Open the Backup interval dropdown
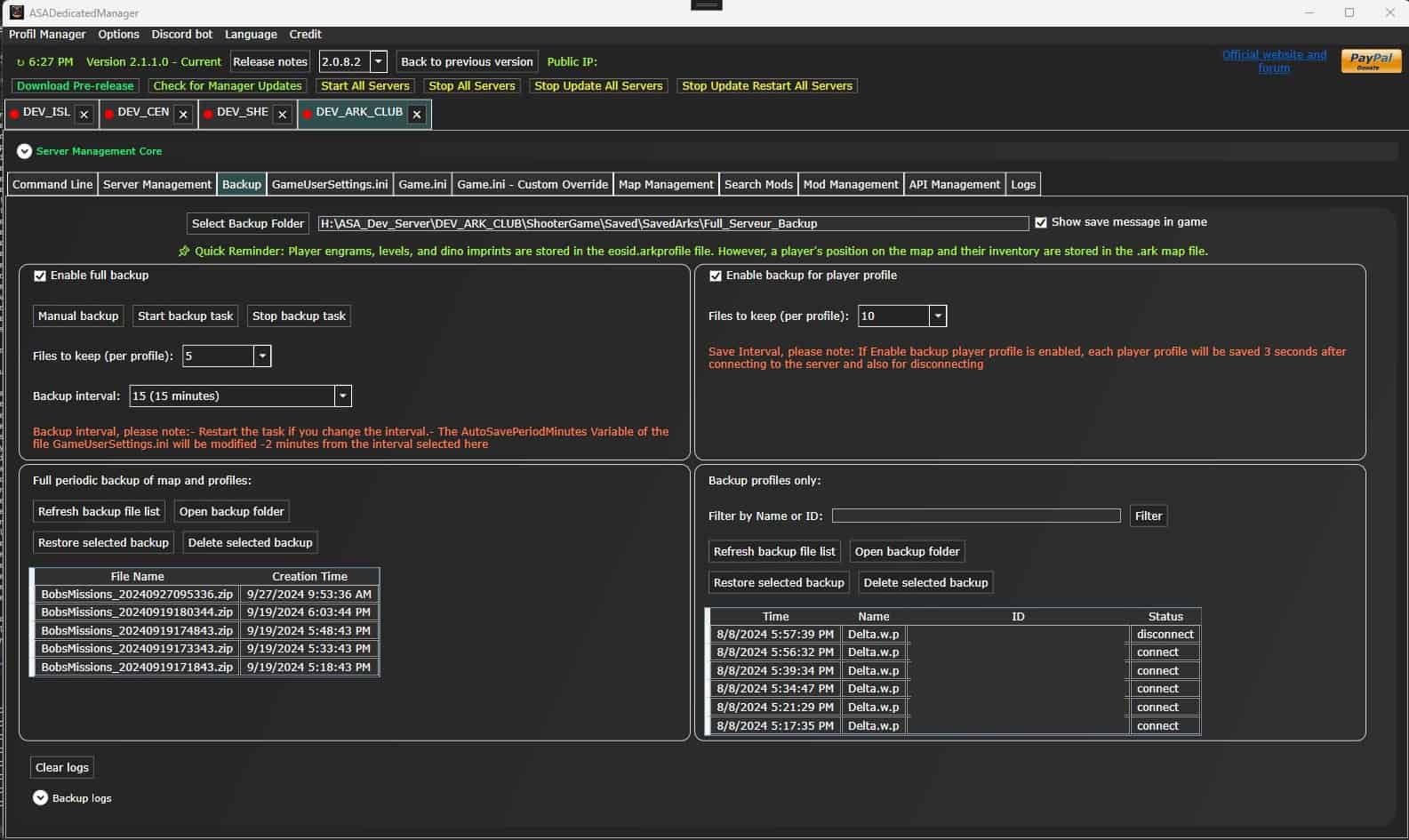1409x840 pixels. (x=342, y=396)
